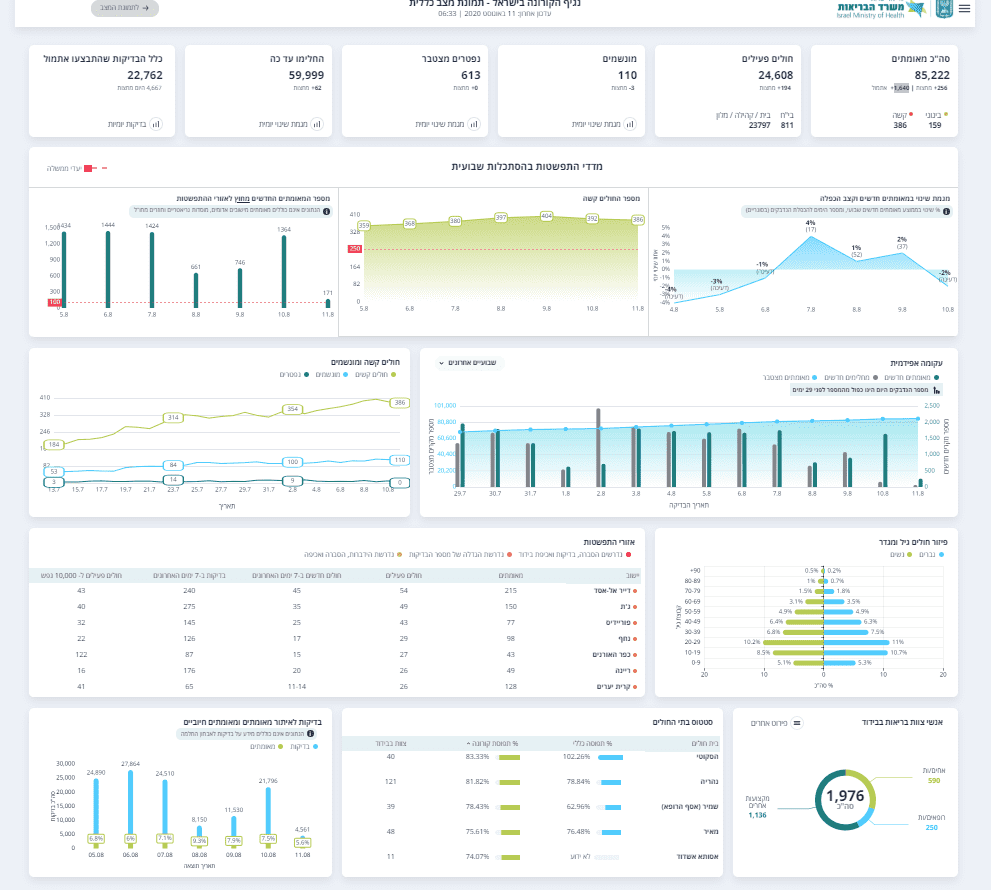Click רופאים/ות 250 label on isolation donut
This screenshot has height=890, width=991.
pyautogui.click(x=932, y=822)
